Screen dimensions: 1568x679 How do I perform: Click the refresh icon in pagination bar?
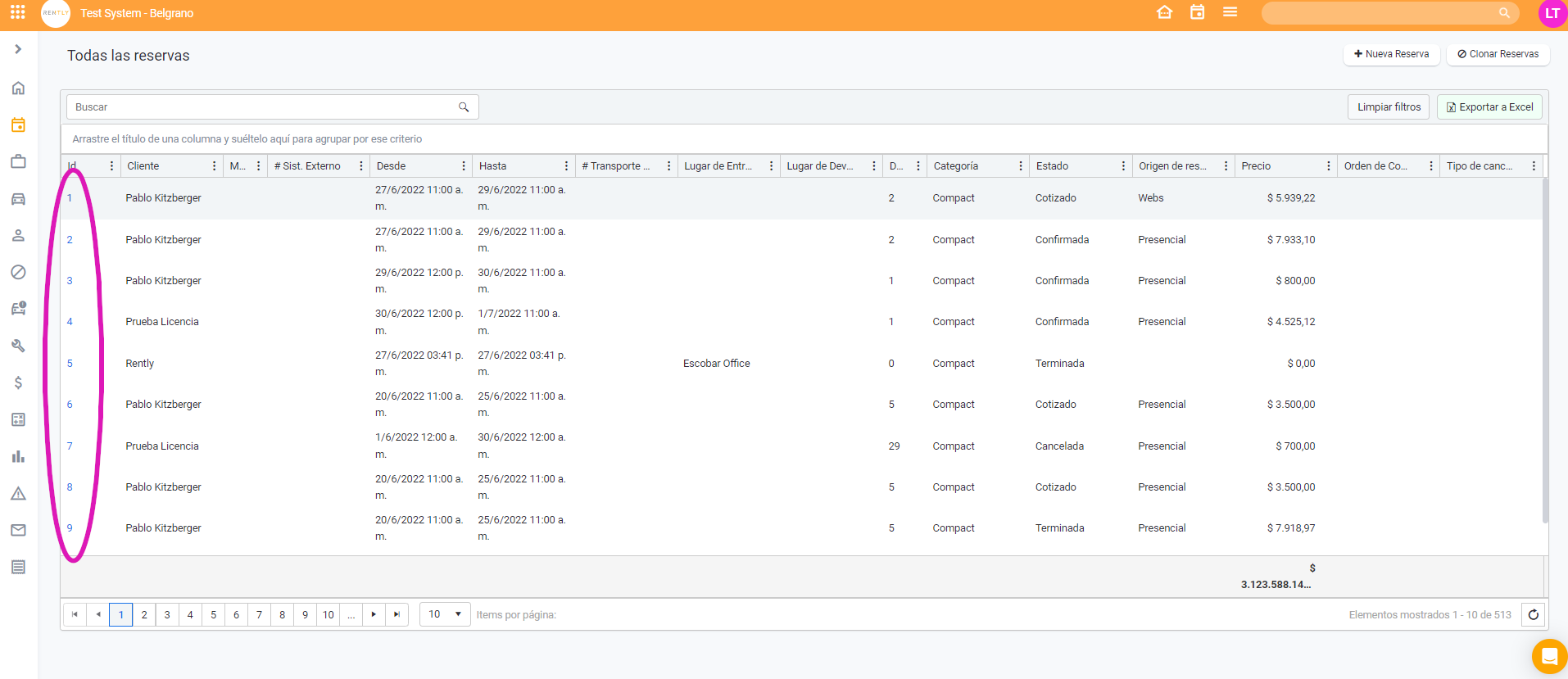1533,614
